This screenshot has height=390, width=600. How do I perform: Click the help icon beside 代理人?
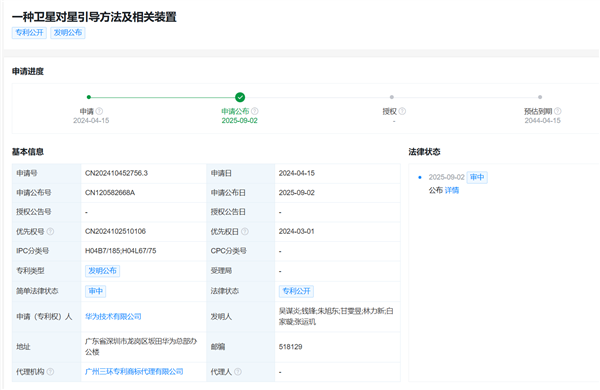point(238,372)
